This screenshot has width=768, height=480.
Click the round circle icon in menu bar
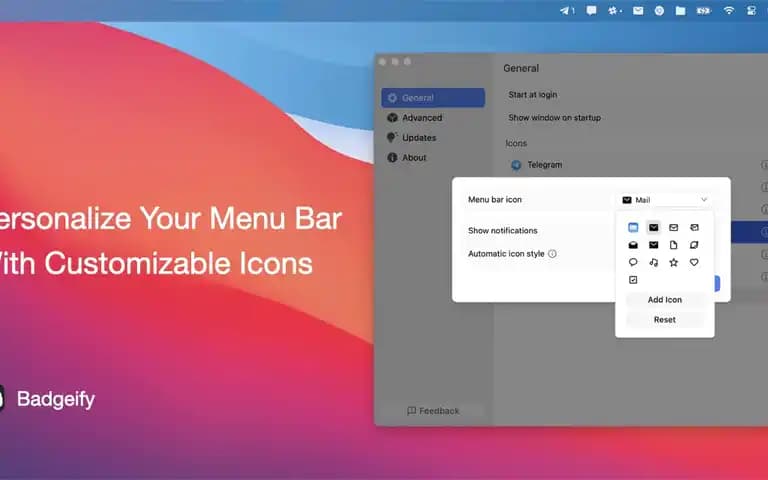tap(659, 10)
